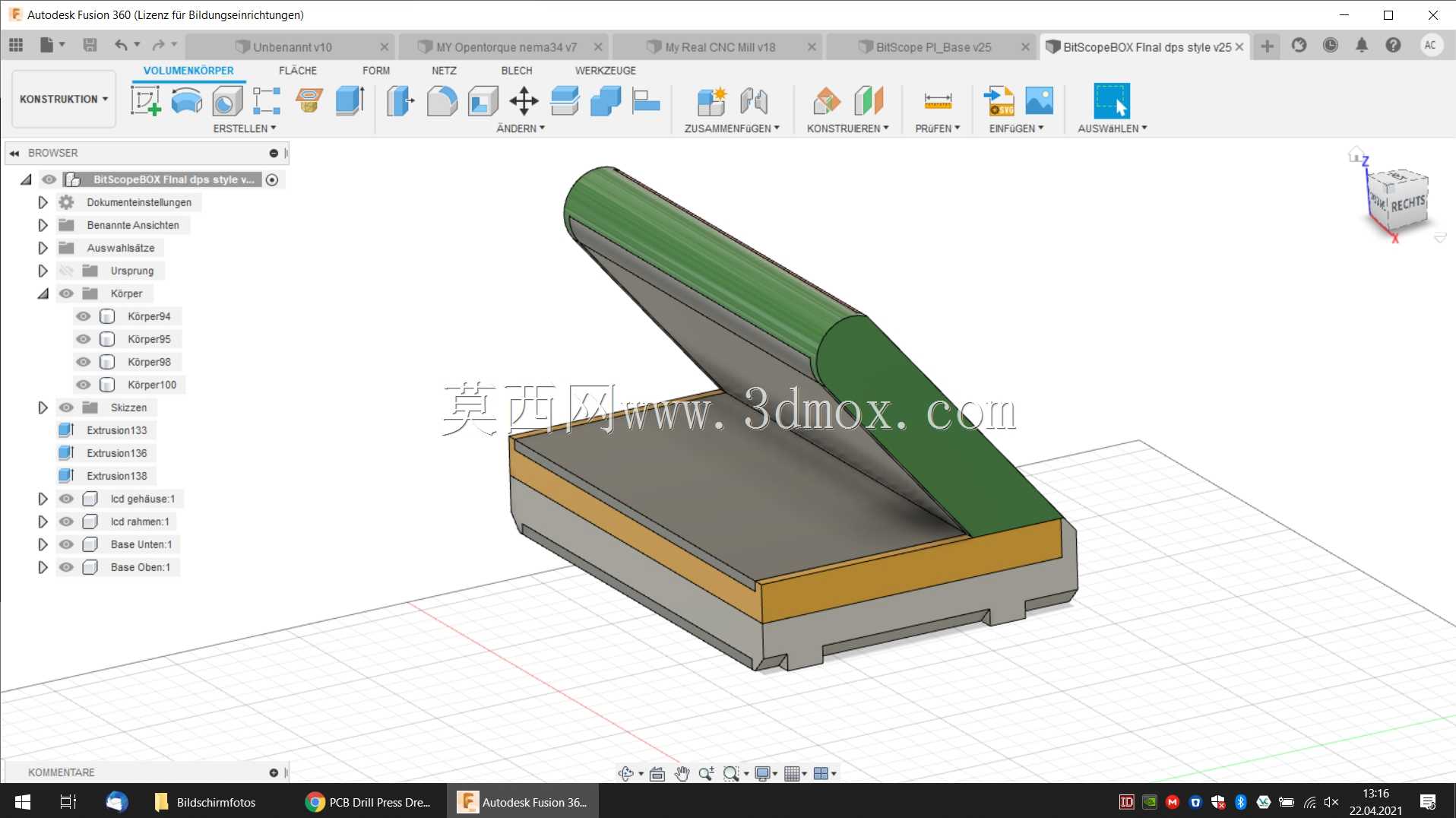Click the Undo arrow button
The width and height of the screenshot is (1456, 818).
click(x=121, y=45)
